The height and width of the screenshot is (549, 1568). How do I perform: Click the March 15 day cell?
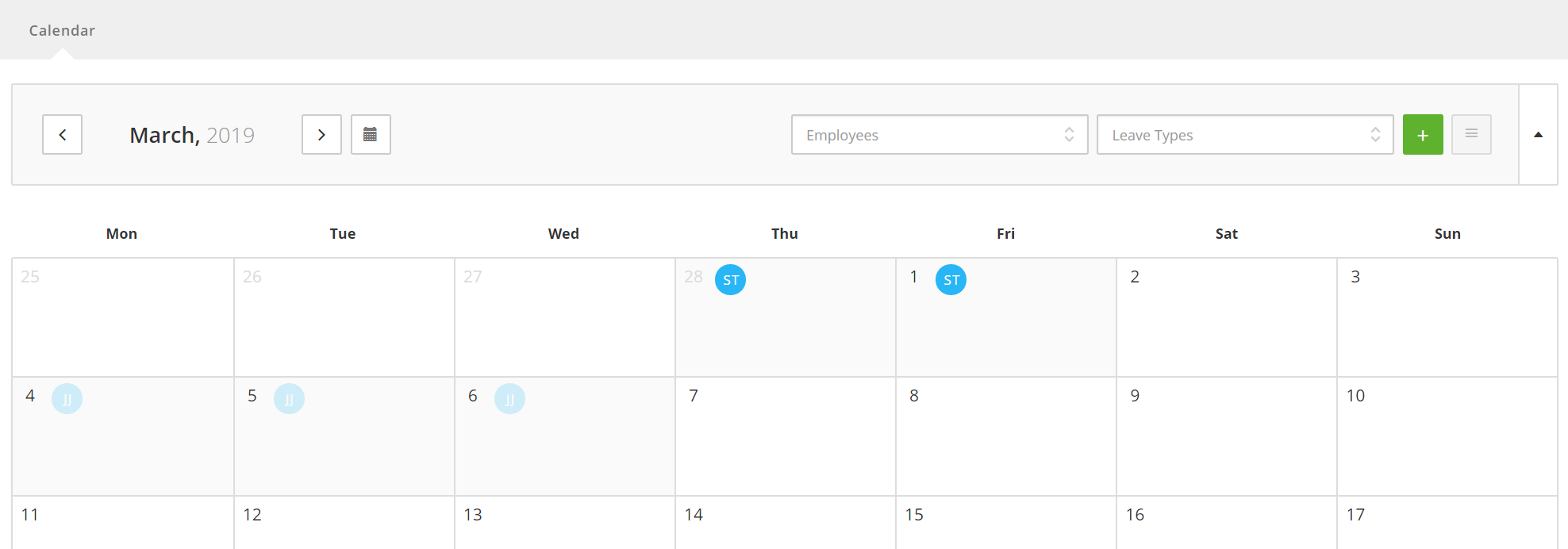pos(1006,523)
